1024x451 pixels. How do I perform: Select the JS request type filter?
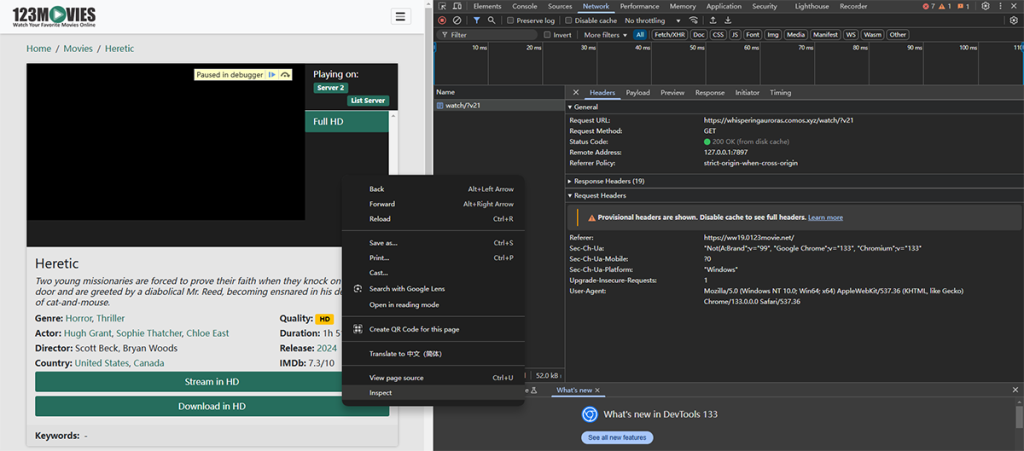point(735,35)
